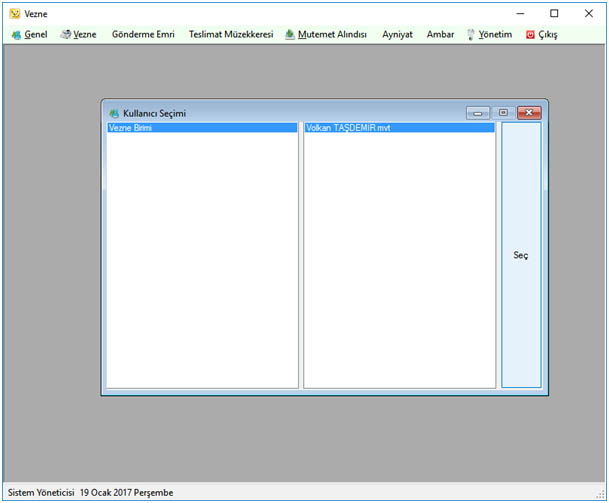Viewport: 609px width, 503px height.
Task: Click the Sistem Yöneticisi status bar text
Action: point(41,493)
